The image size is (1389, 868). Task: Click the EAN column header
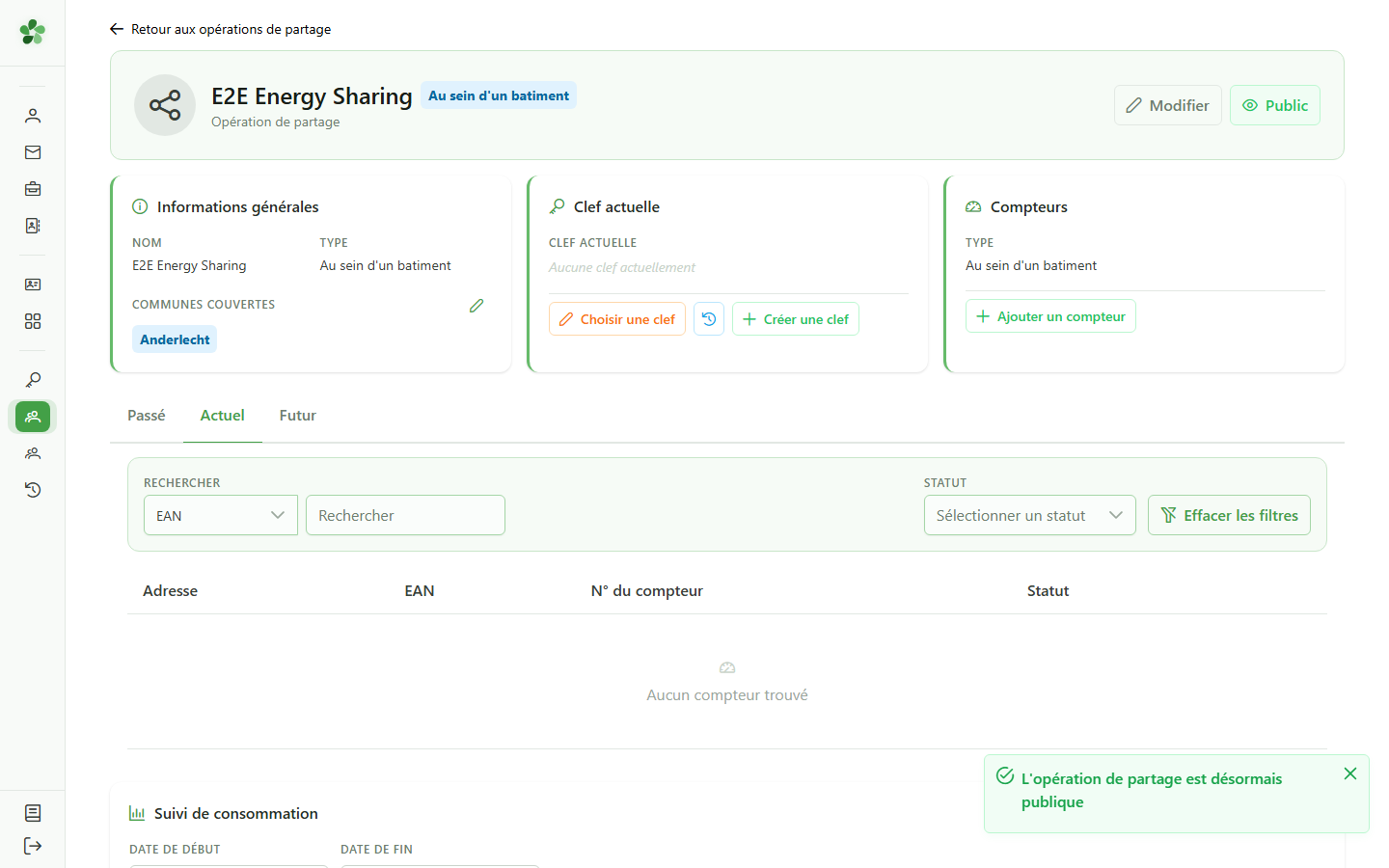point(420,590)
